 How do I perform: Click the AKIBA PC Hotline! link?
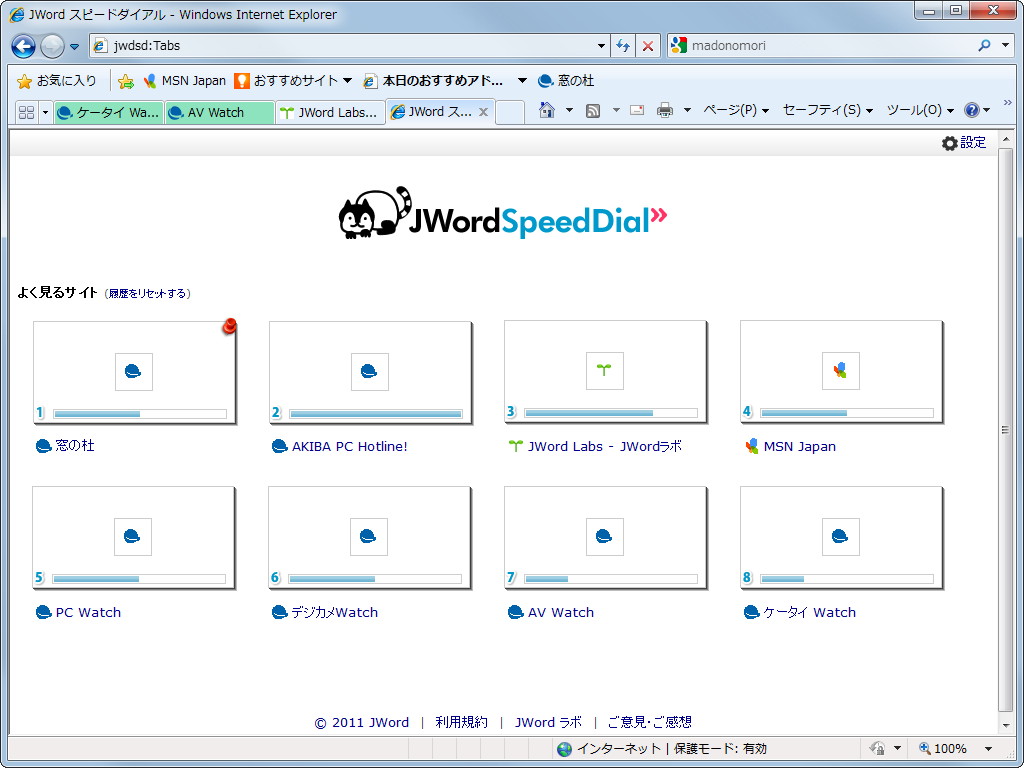coord(349,447)
